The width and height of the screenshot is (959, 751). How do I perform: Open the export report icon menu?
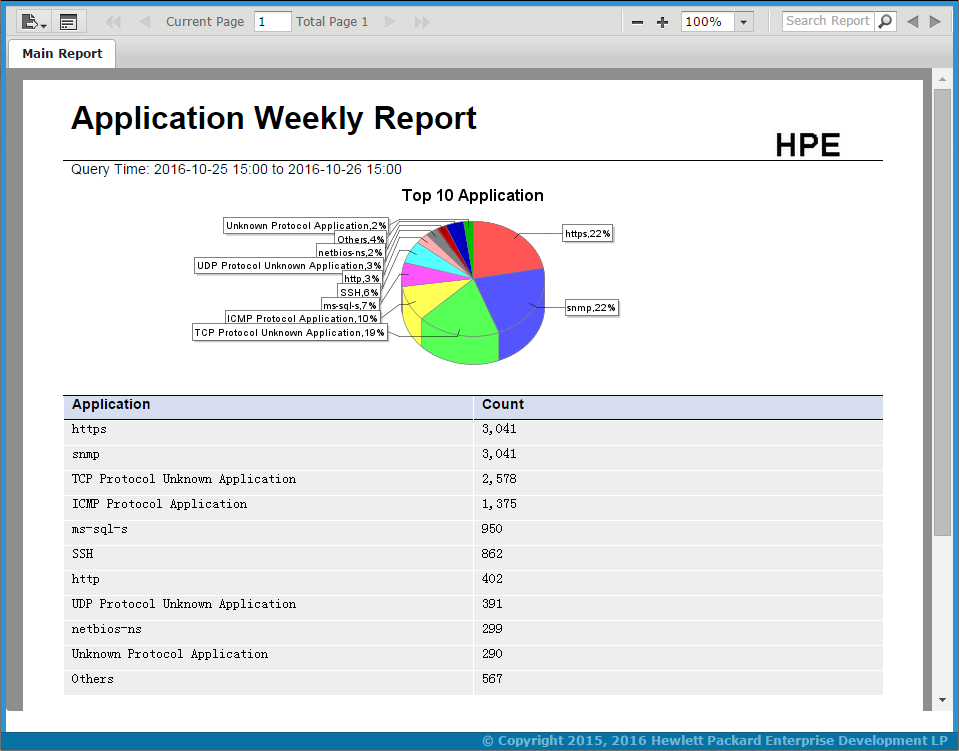click(34, 22)
